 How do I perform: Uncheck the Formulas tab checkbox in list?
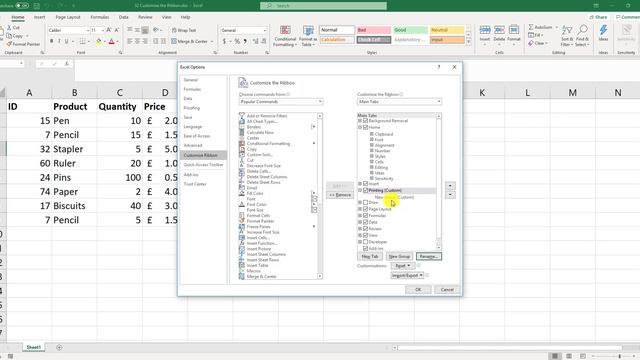click(366, 216)
